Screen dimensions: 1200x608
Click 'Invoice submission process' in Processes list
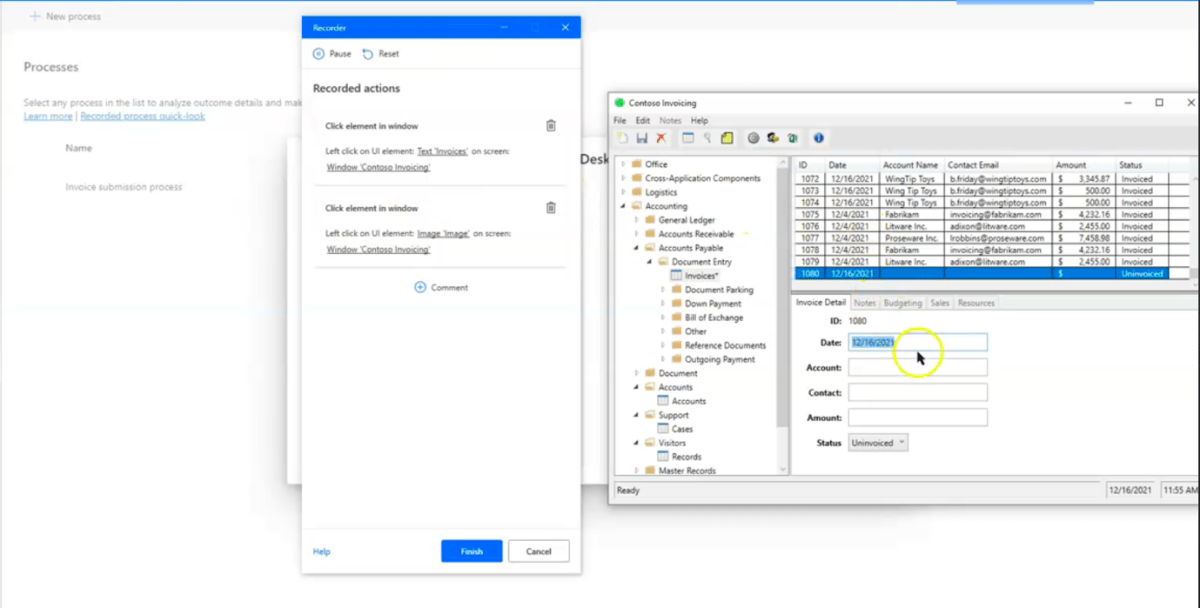point(124,187)
